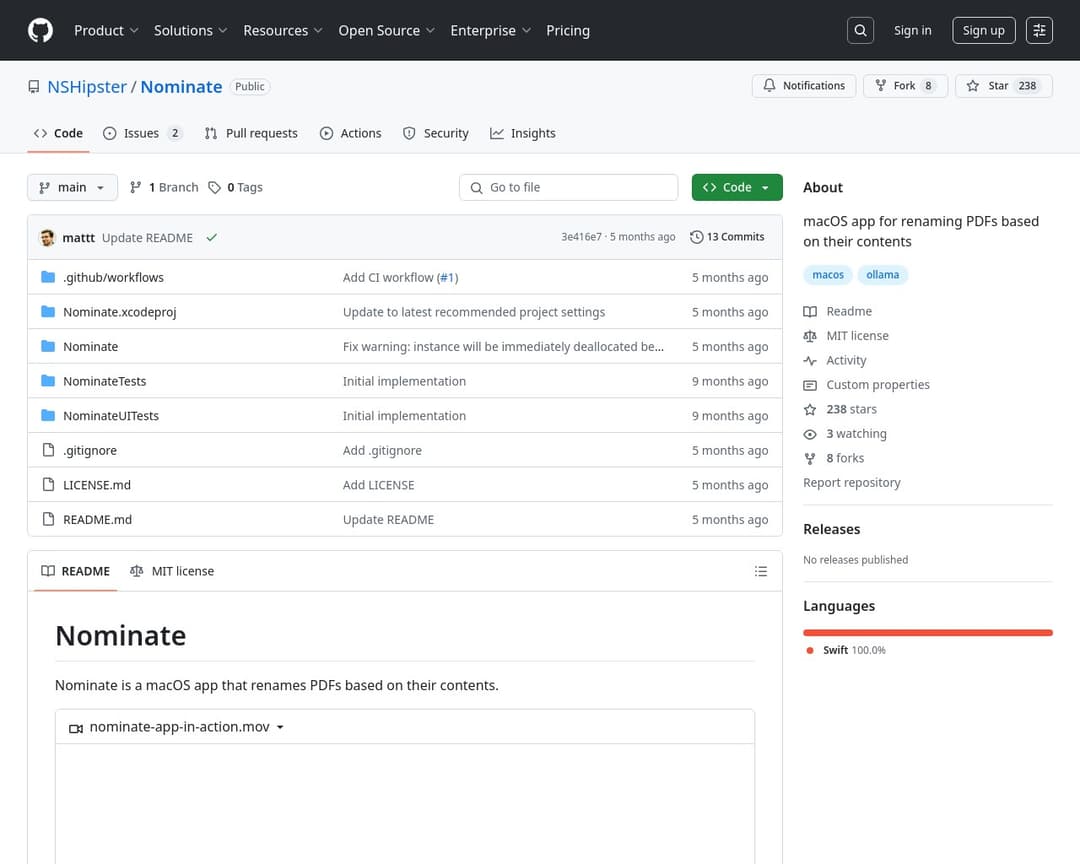The image size is (1080, 864).
Task: Click the star icon beside 238 stars
Action: click(x=810, y=409)
